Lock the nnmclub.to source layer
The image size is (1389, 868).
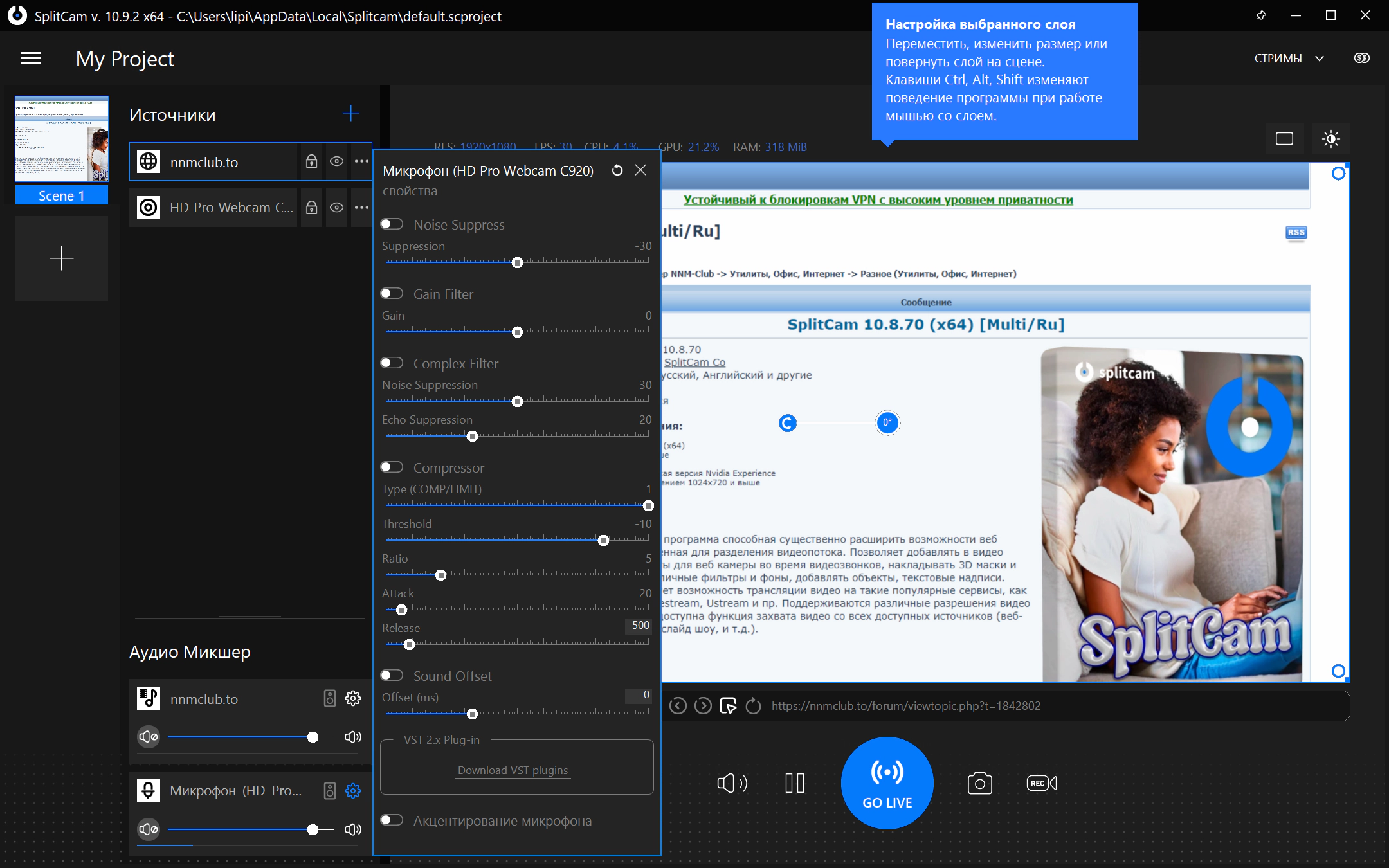311,161
